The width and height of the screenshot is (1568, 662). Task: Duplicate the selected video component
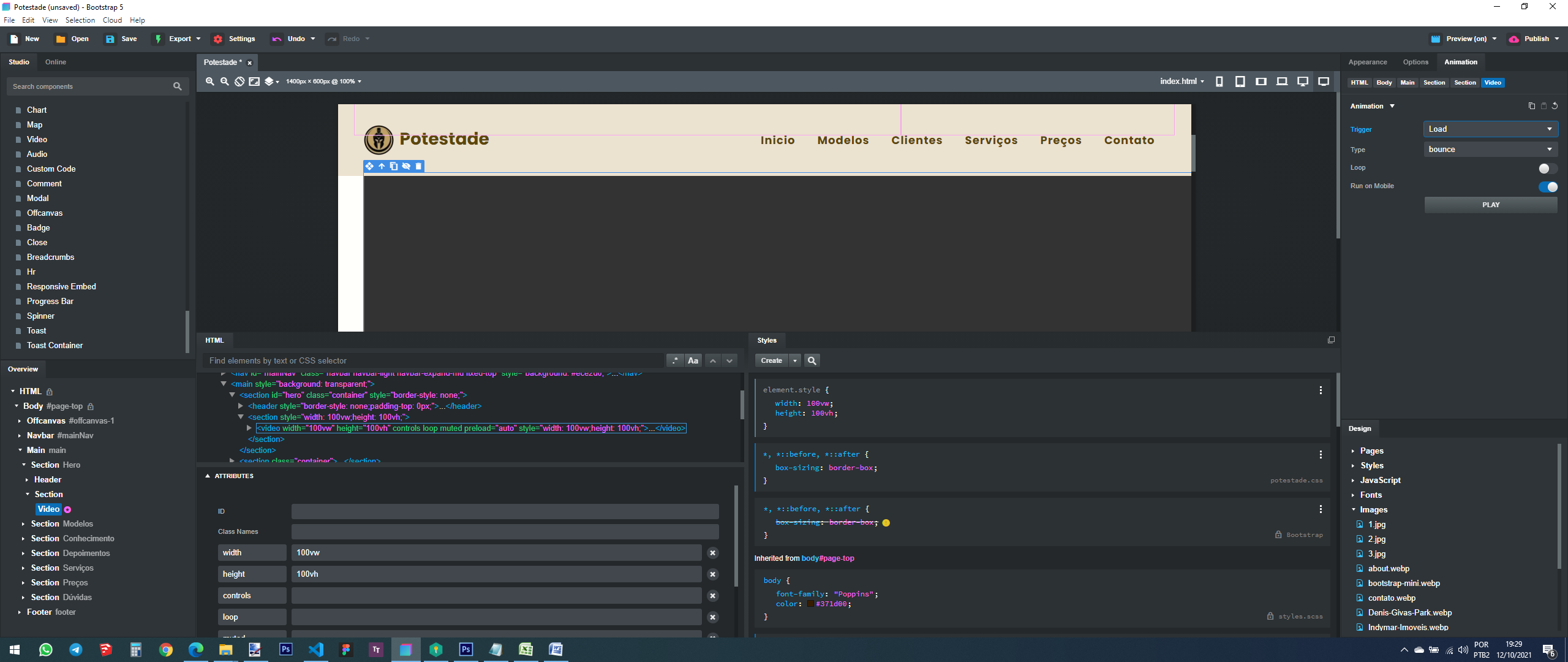394,166
